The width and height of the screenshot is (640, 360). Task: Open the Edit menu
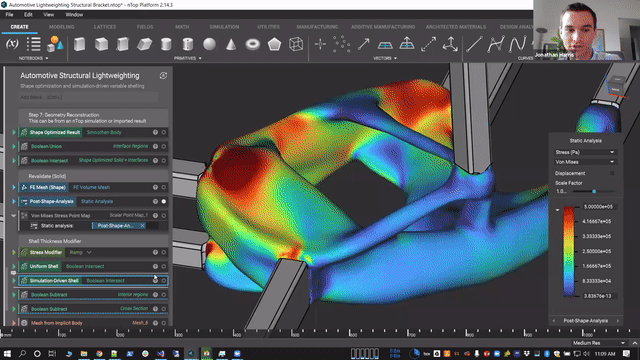click(x=28, y=14)
